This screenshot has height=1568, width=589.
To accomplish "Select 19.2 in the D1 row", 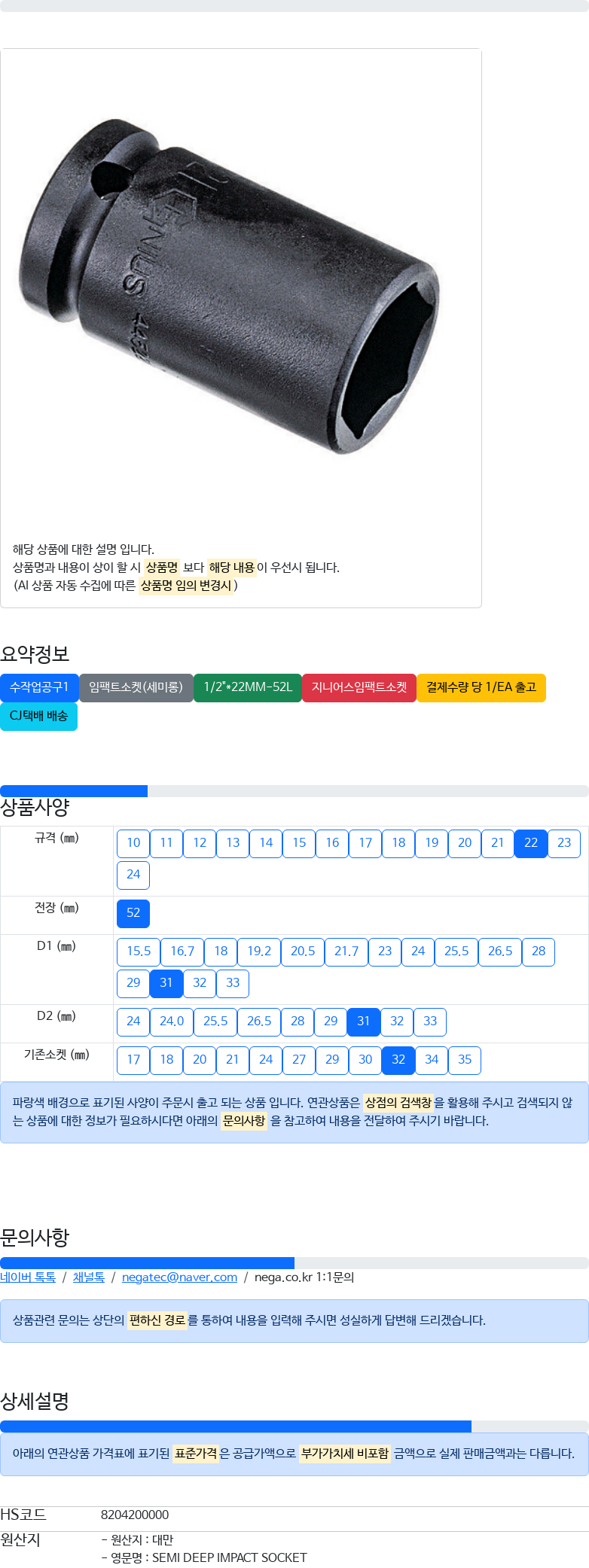I will pos(259,951).
